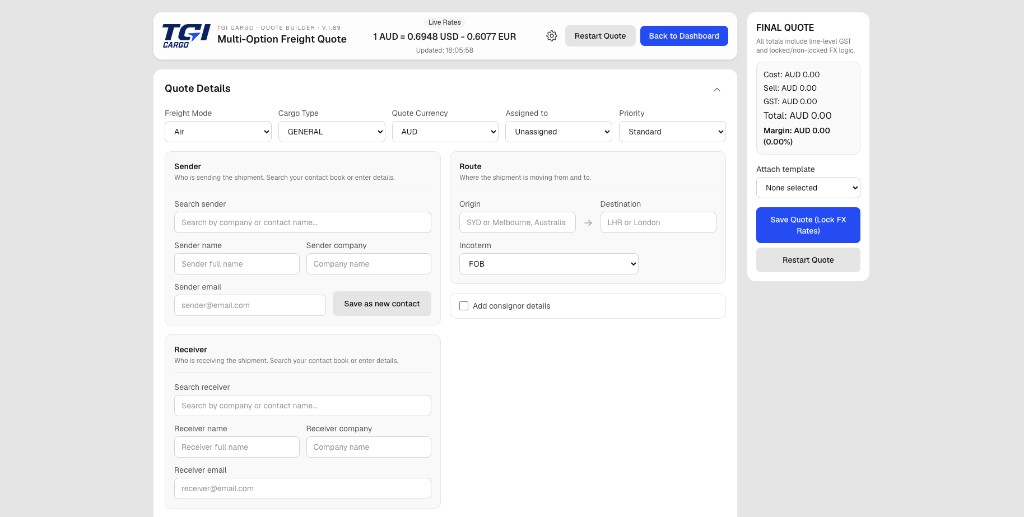Screen dimensions: 1024x517
Task: Click the Receiver section heading
Action: 191,350
